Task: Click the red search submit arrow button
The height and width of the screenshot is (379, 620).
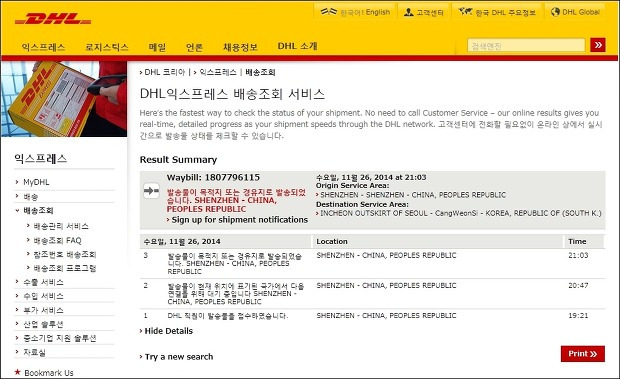Action: (x=598, y=45)
